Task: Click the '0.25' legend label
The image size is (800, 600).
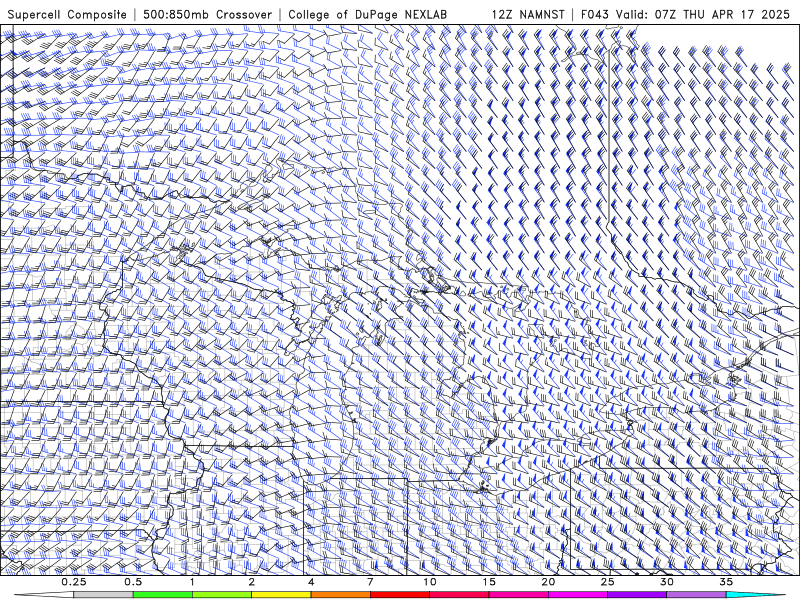Action: coord(74,582)
